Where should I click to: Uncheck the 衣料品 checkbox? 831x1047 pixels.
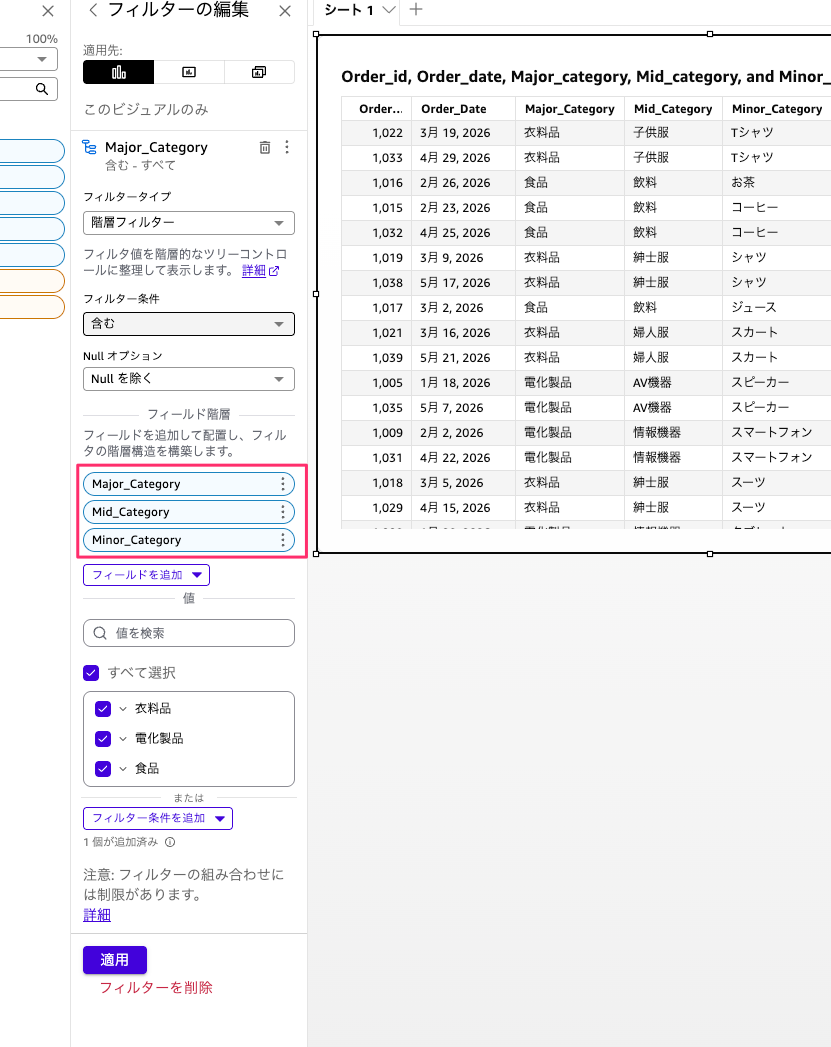pyautogui.click(x=103, y=708)
